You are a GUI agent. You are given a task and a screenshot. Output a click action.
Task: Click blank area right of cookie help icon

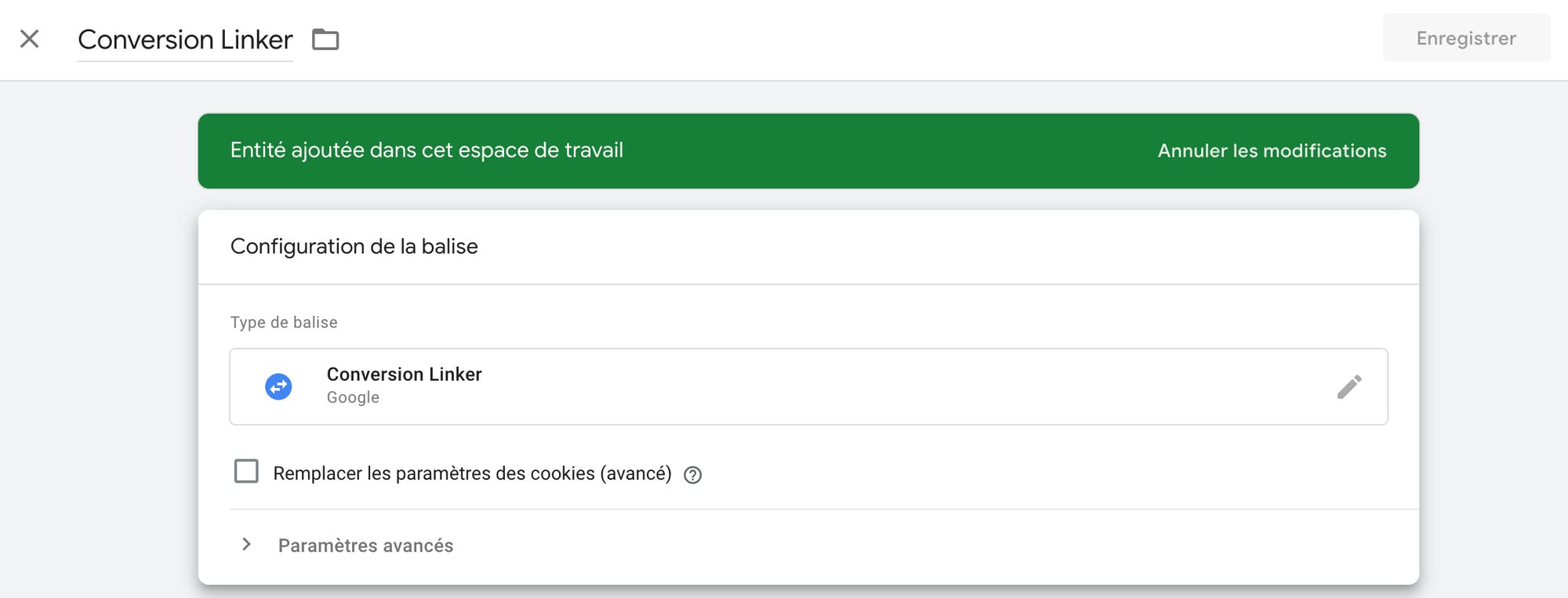point(1043,473)
